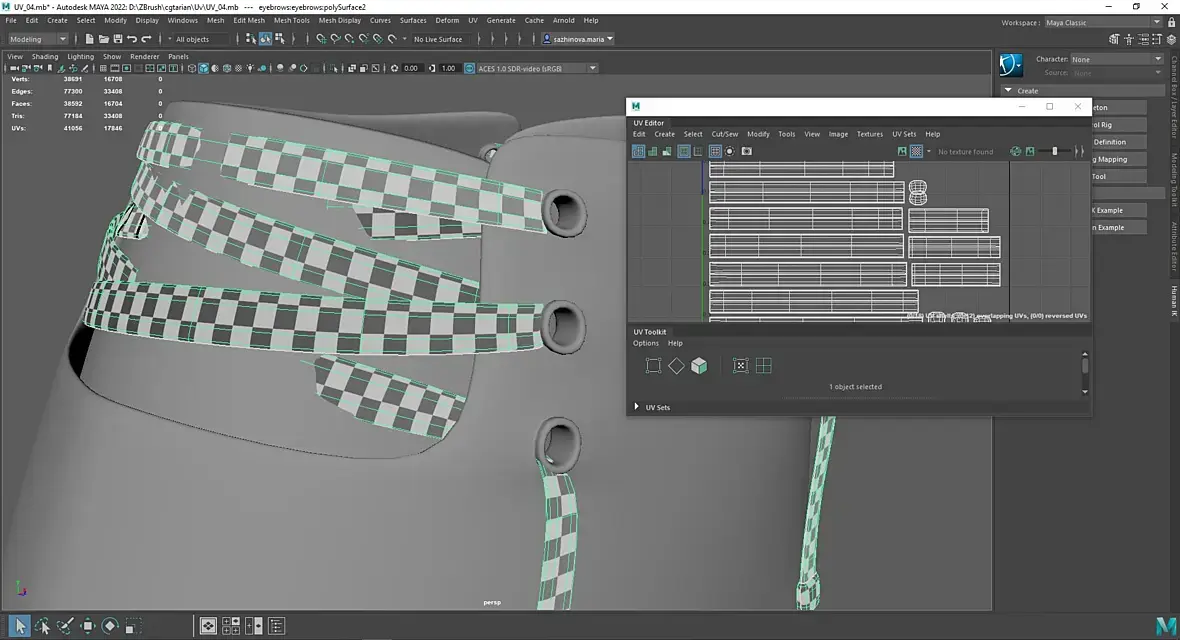This screenshot has width=1180, height=640.
Task: Toggle checker map display in UV Editor
Action: [x=916, y=151]
